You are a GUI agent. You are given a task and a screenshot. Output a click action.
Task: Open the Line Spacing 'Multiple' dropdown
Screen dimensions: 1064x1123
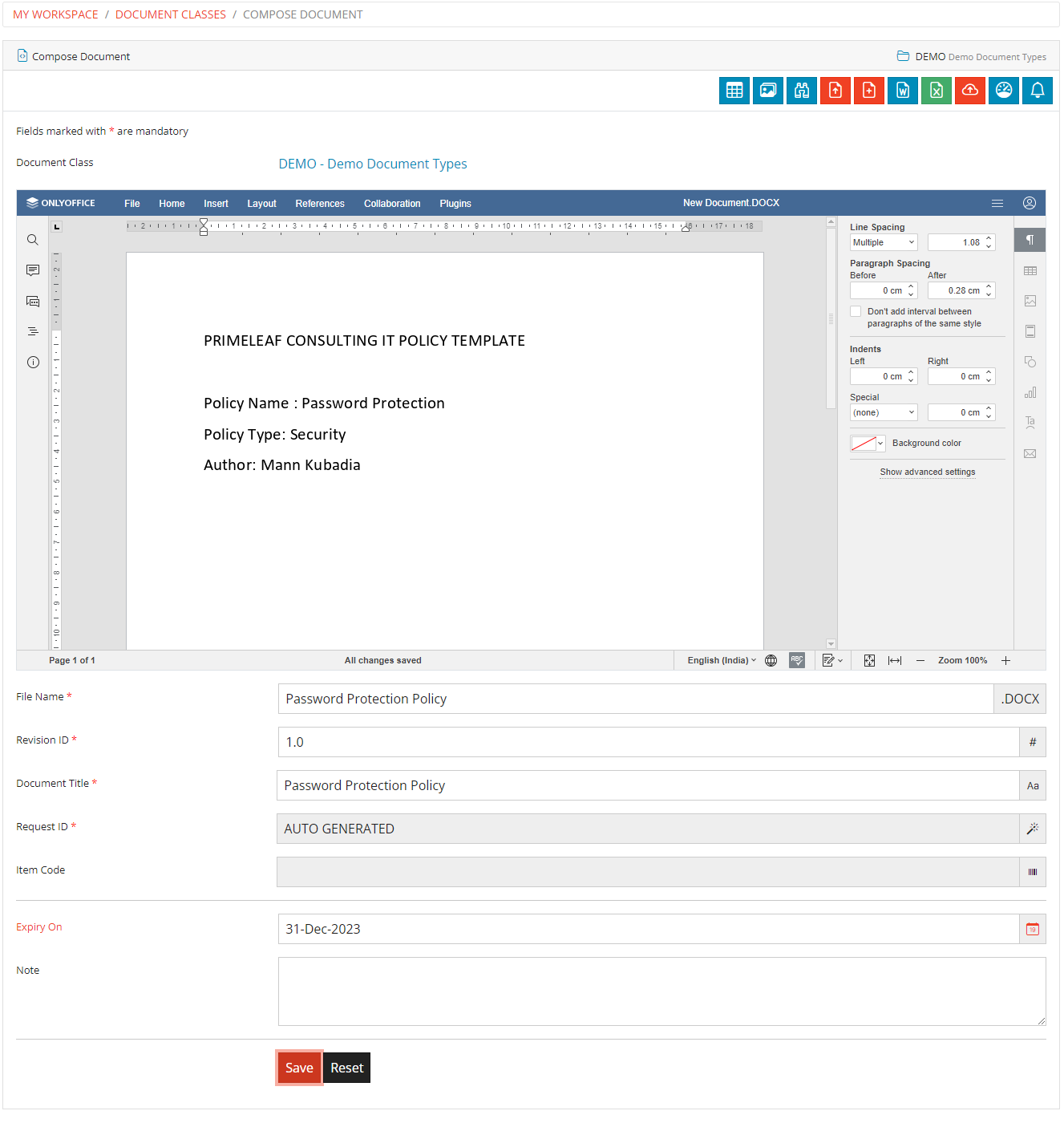pos(883,241)
